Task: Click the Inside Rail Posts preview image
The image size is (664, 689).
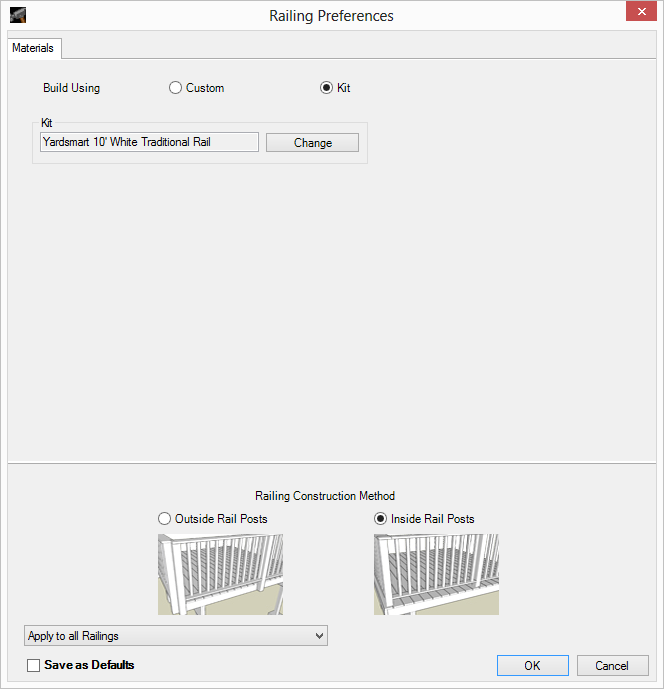Action: click(x=436, y=574)
